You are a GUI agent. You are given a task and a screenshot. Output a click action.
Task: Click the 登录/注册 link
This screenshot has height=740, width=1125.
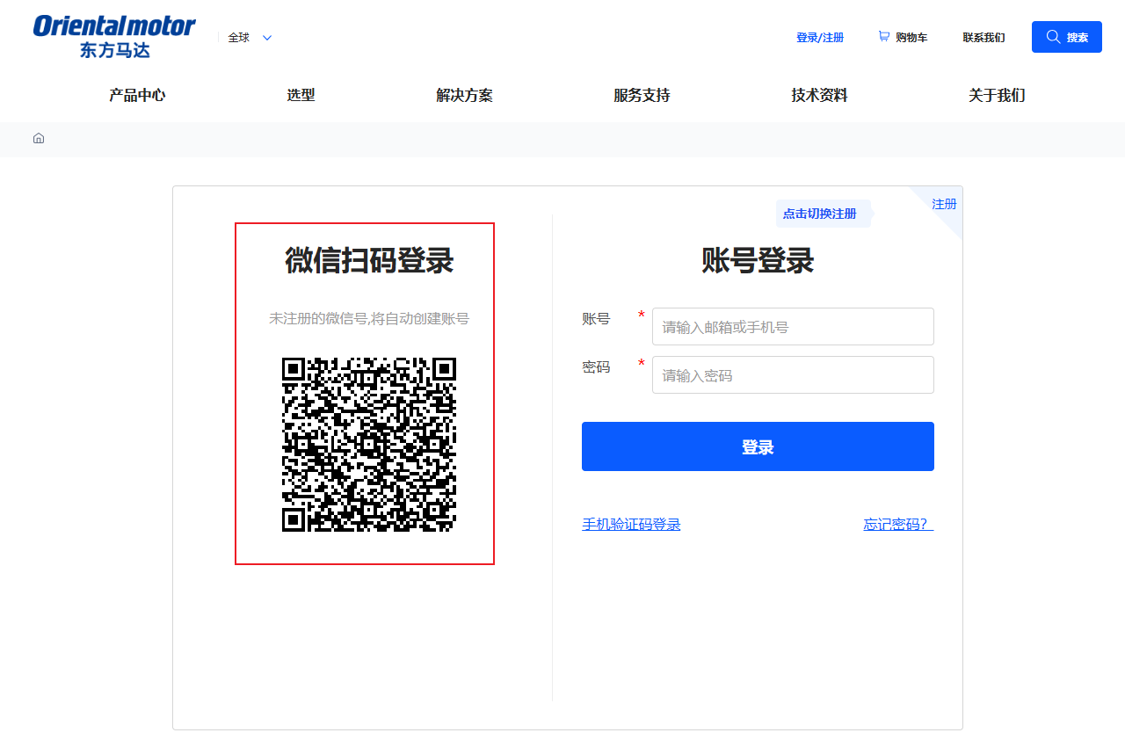820,36
